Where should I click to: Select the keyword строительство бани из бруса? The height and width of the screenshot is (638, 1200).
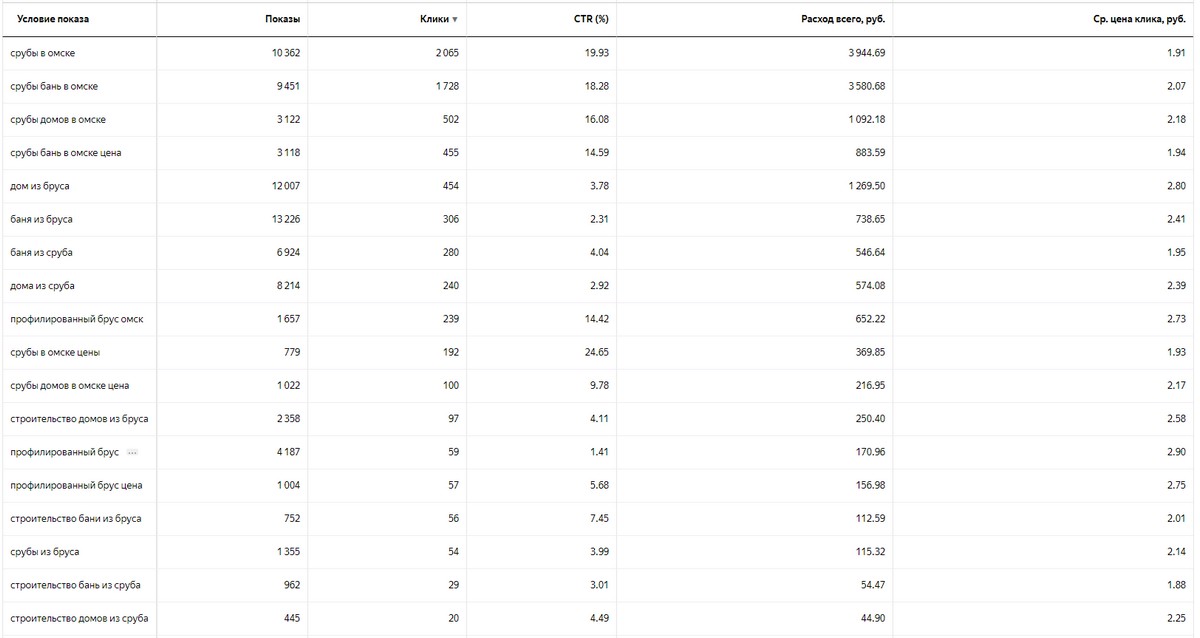76,519
